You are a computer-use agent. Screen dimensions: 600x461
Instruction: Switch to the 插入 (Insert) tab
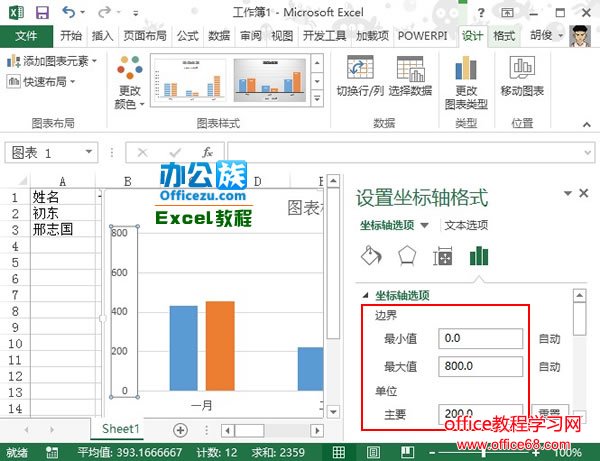[103, 36]
